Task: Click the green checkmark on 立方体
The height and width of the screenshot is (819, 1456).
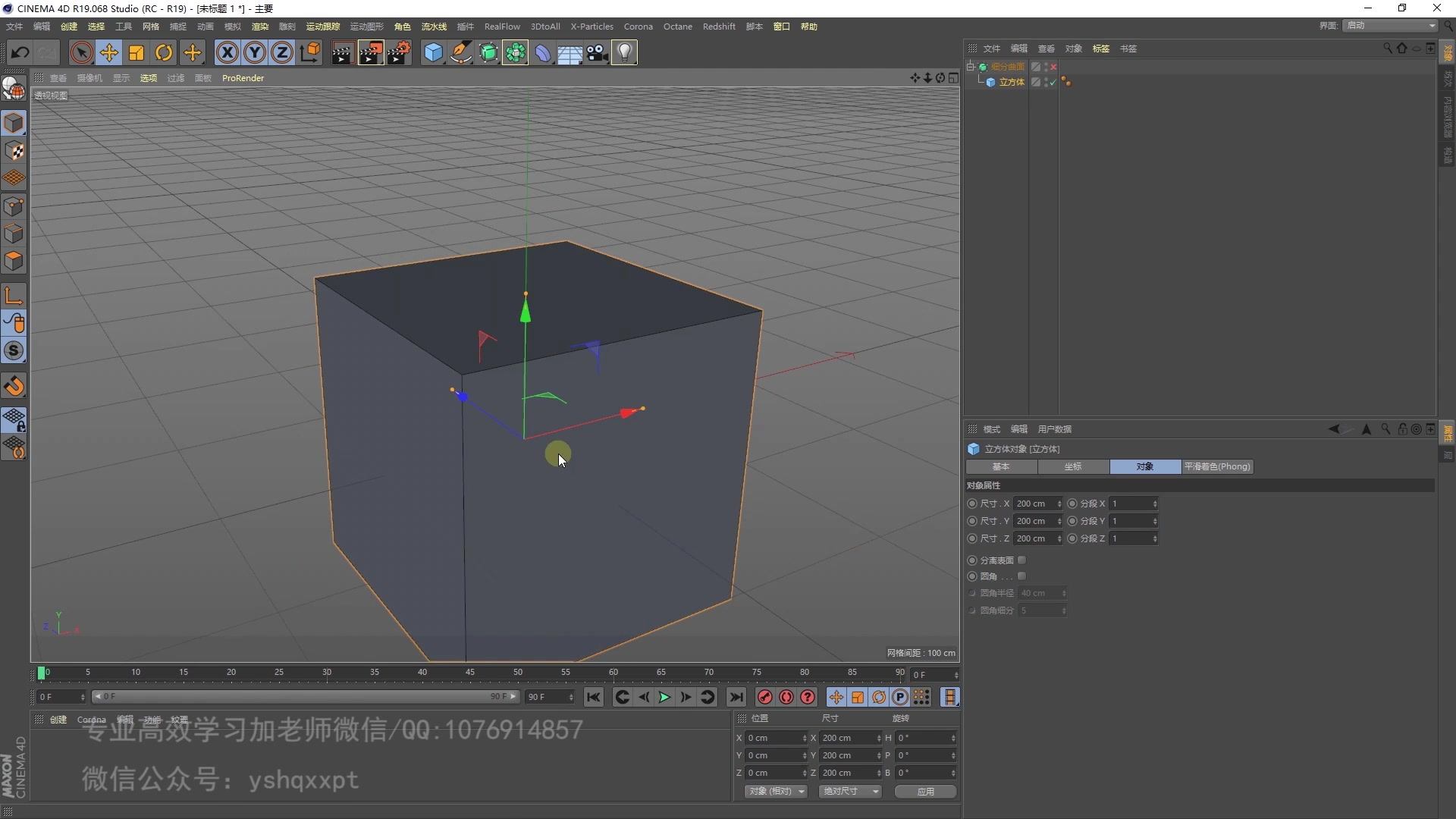Action: (1053, 83)
